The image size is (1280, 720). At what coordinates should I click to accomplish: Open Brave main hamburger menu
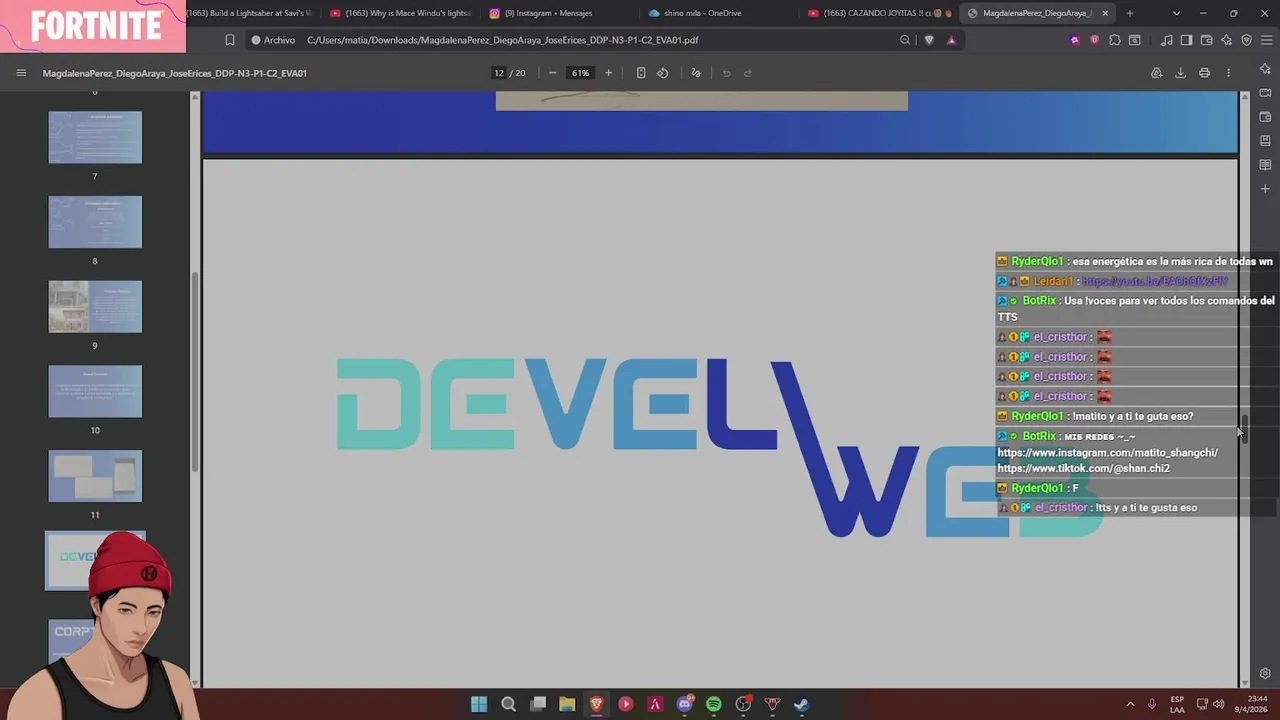point(1266,40)
